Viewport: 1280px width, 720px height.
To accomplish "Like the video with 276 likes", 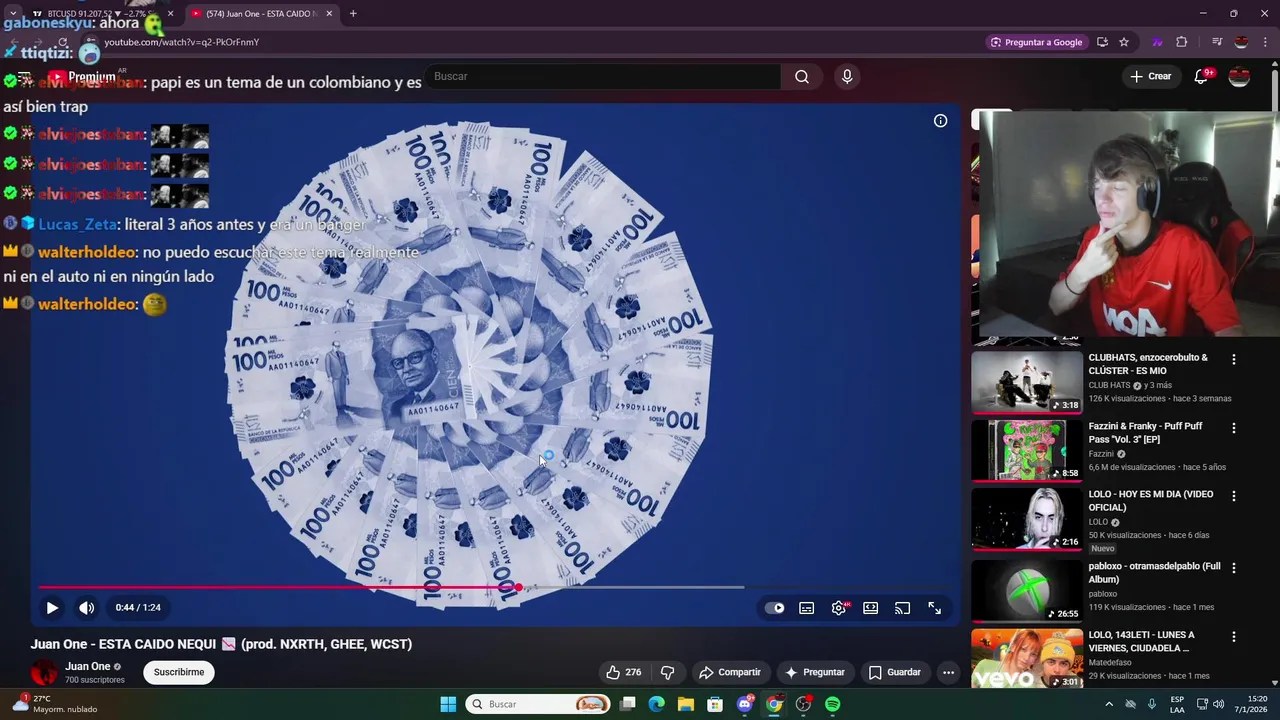I will [x=624, y=672].
